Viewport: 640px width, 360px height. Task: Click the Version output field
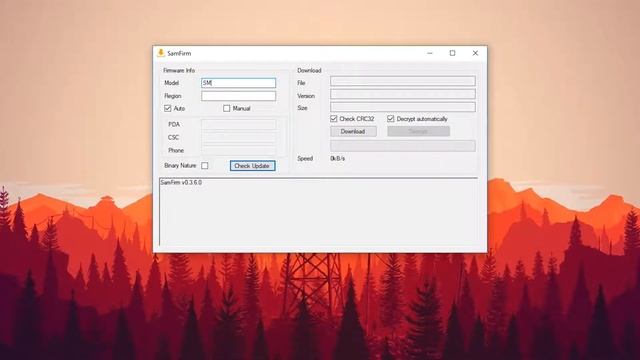403,94
